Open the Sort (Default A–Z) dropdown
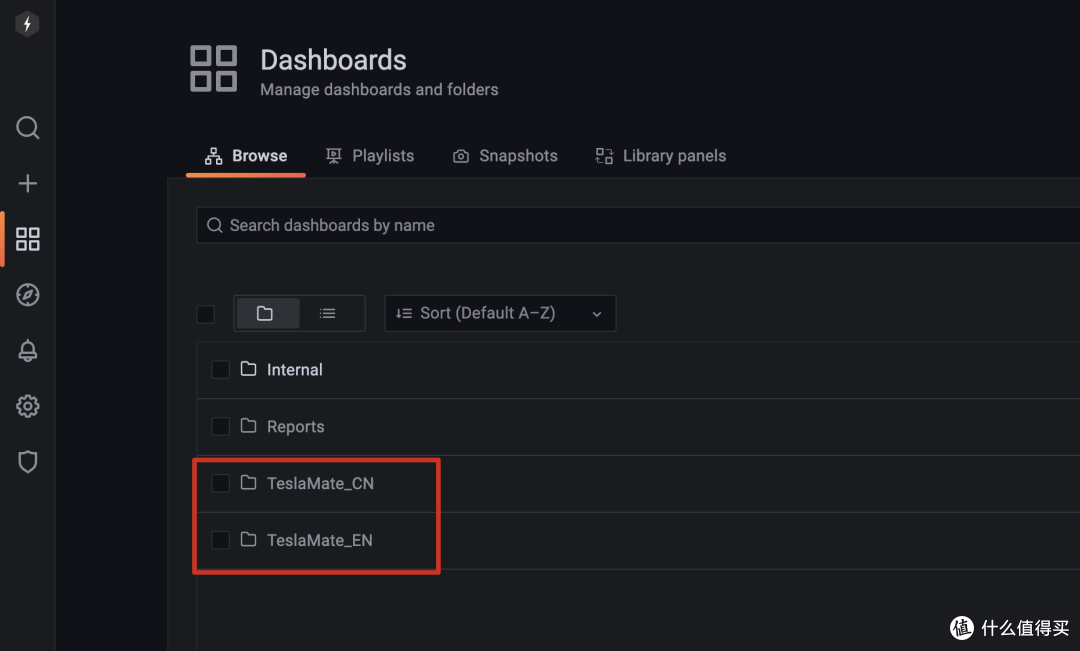 pos(499,313)
